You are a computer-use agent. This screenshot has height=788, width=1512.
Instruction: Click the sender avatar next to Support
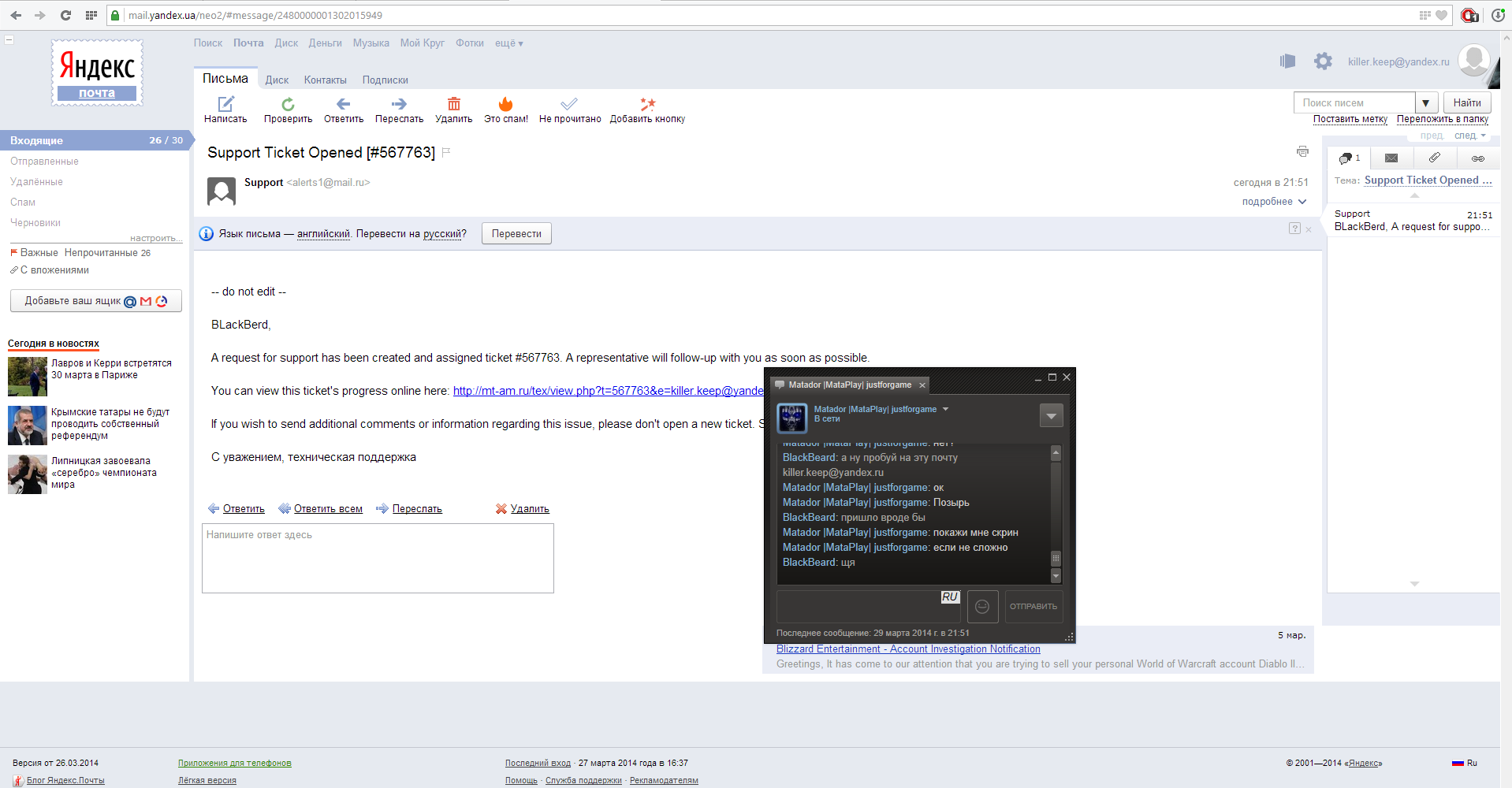coord(222,191)
